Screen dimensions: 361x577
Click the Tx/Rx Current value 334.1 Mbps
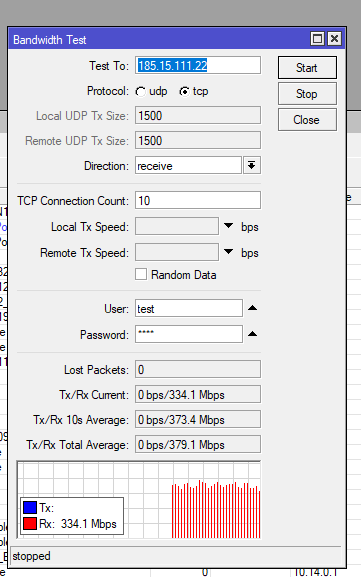198,394
